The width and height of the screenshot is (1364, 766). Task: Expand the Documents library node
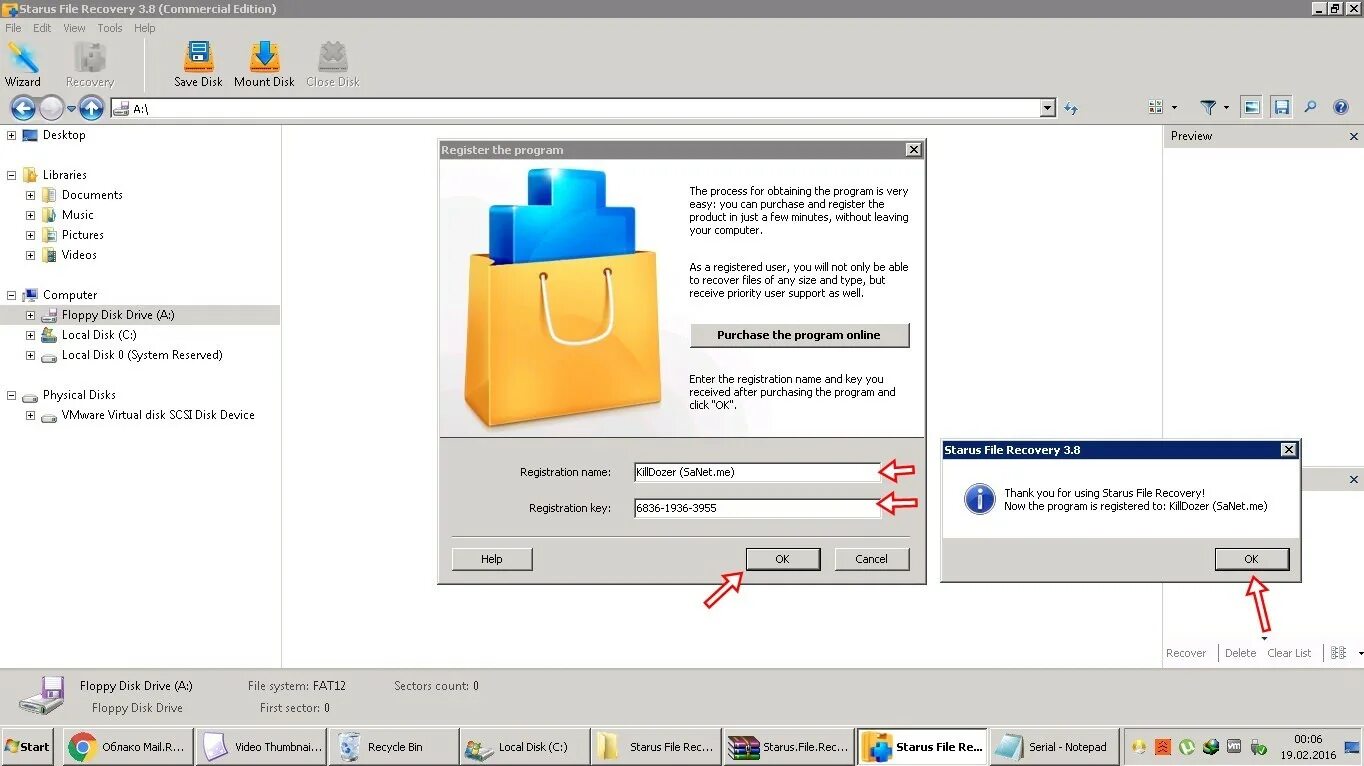click(30, 195)
